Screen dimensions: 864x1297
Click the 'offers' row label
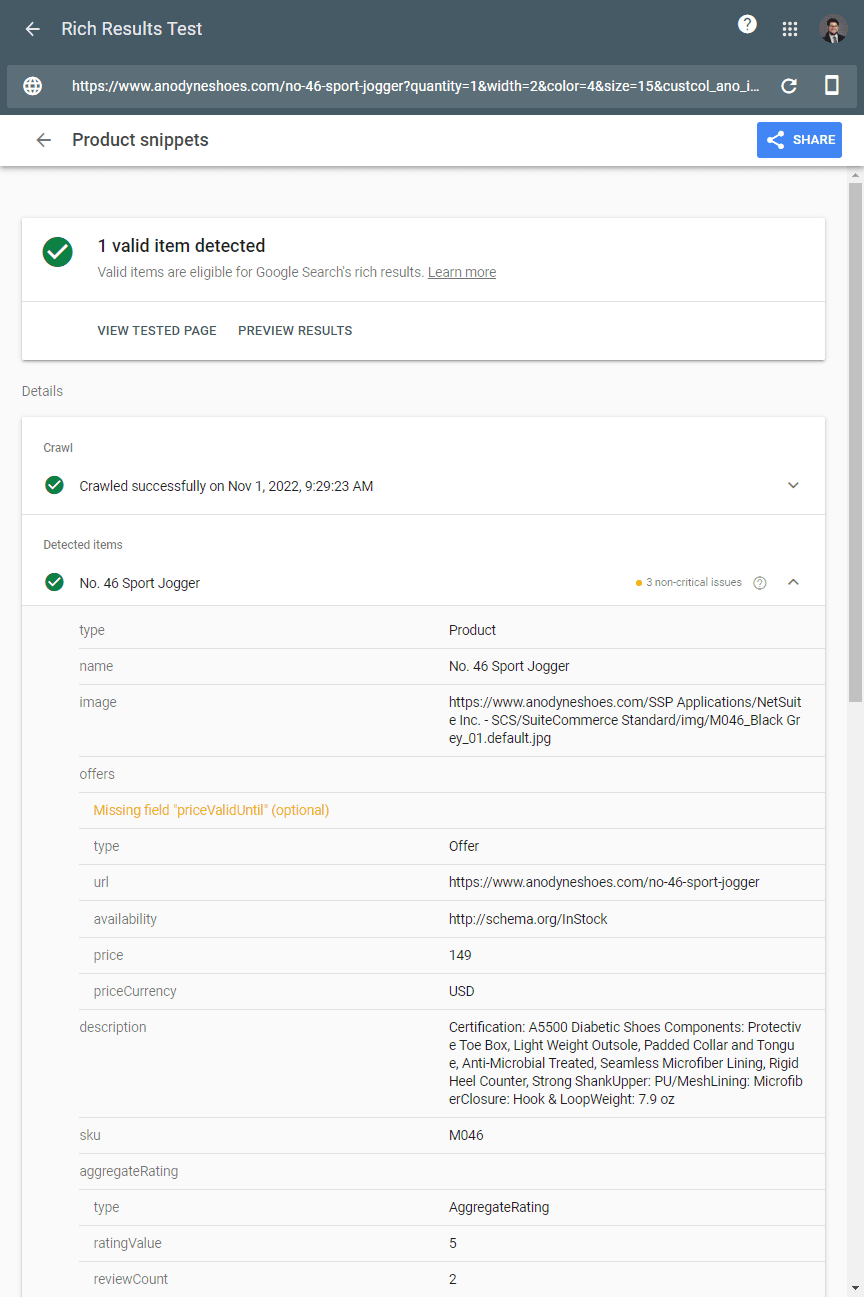tap(97, 774)
